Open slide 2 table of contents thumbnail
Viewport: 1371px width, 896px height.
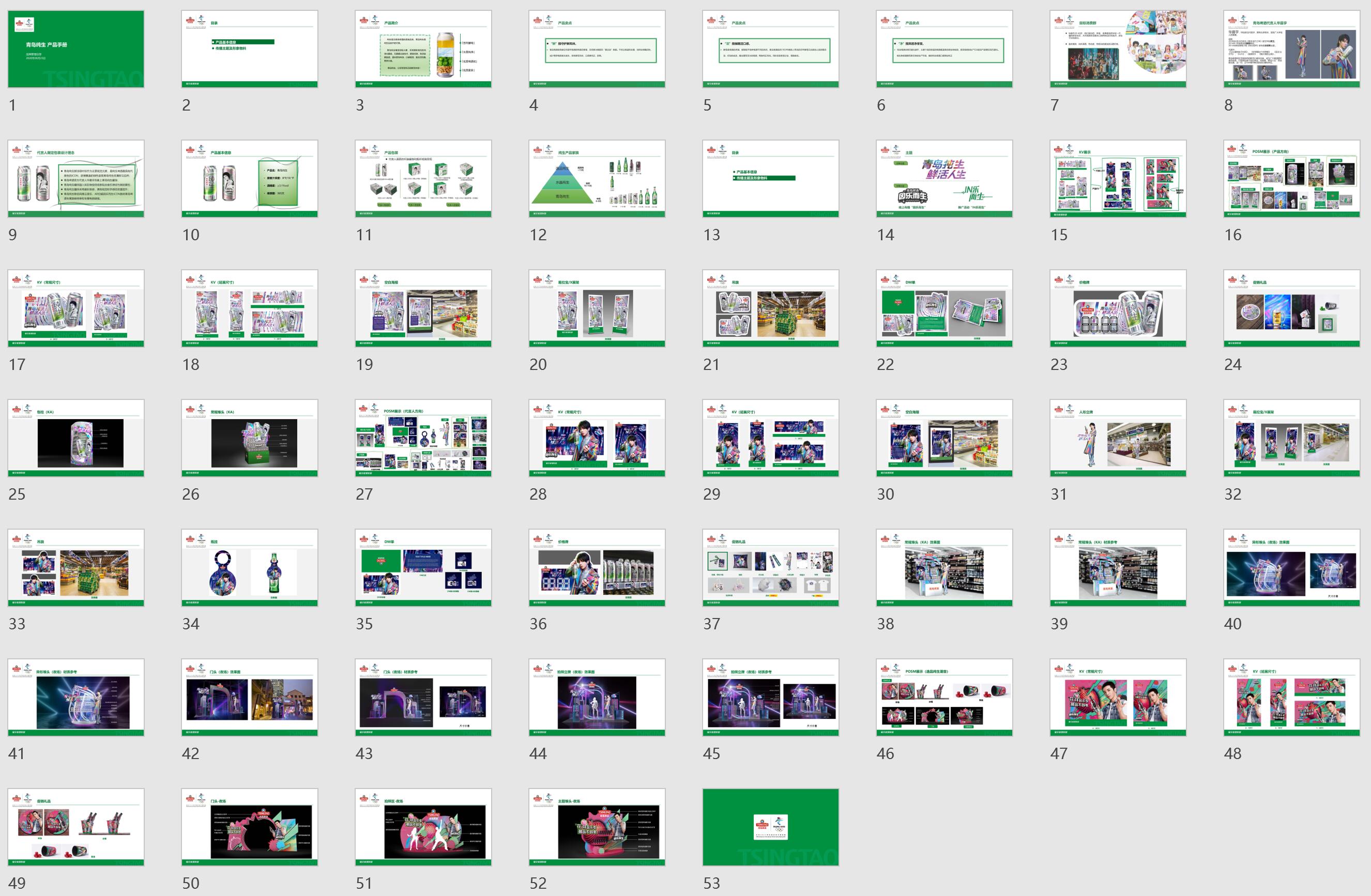click(x=249, y=49)
